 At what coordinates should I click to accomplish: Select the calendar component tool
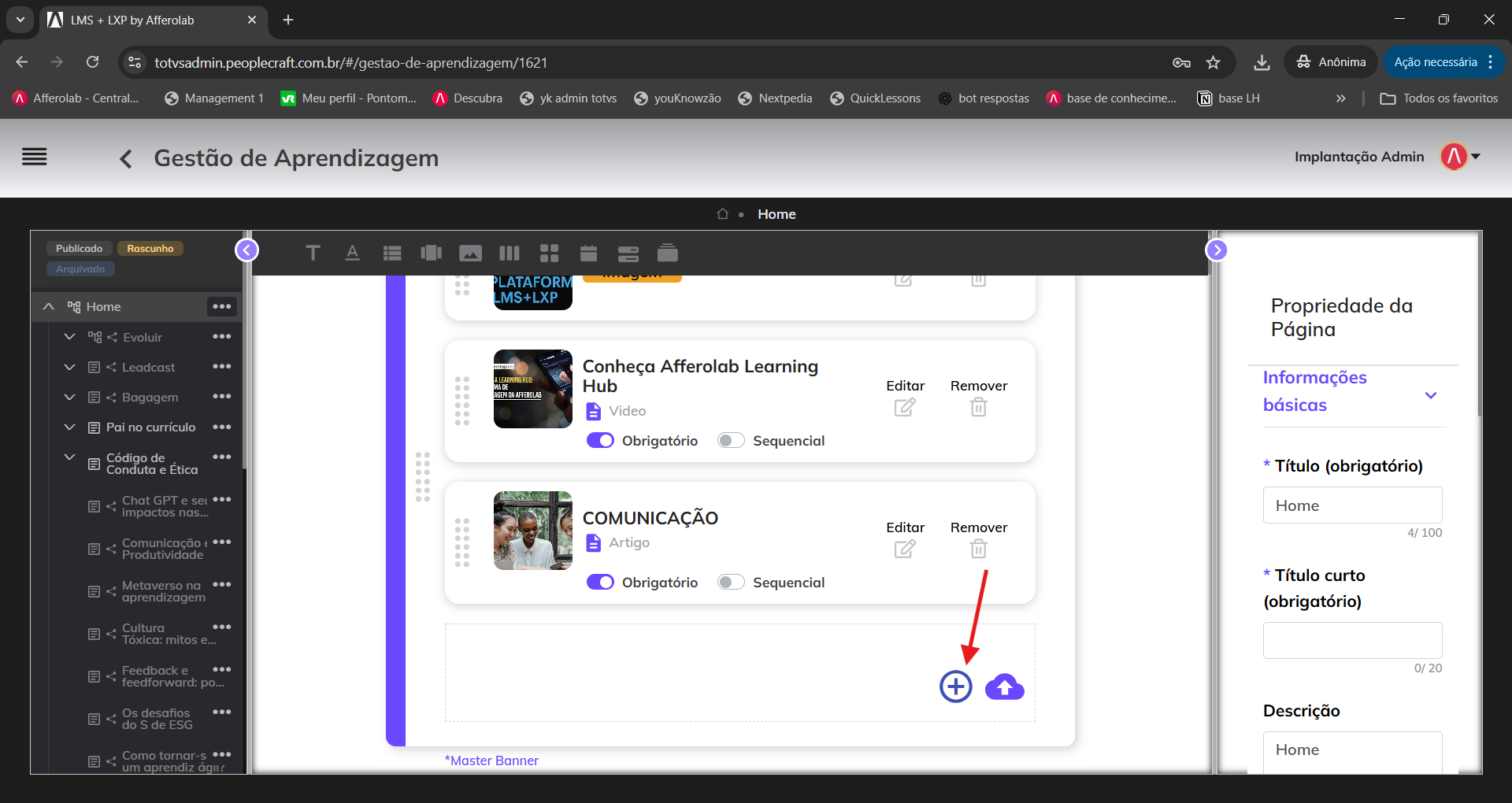point(588,253)
